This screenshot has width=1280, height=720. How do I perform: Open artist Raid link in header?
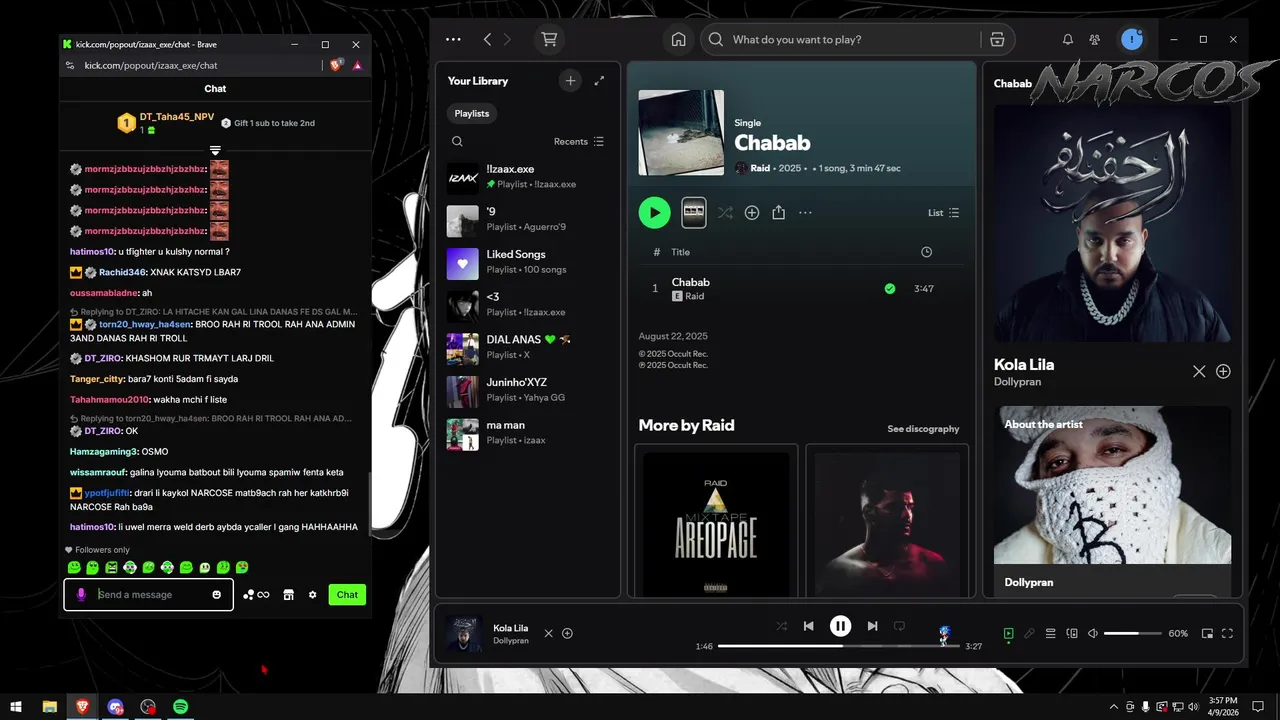tap(760, 168)
